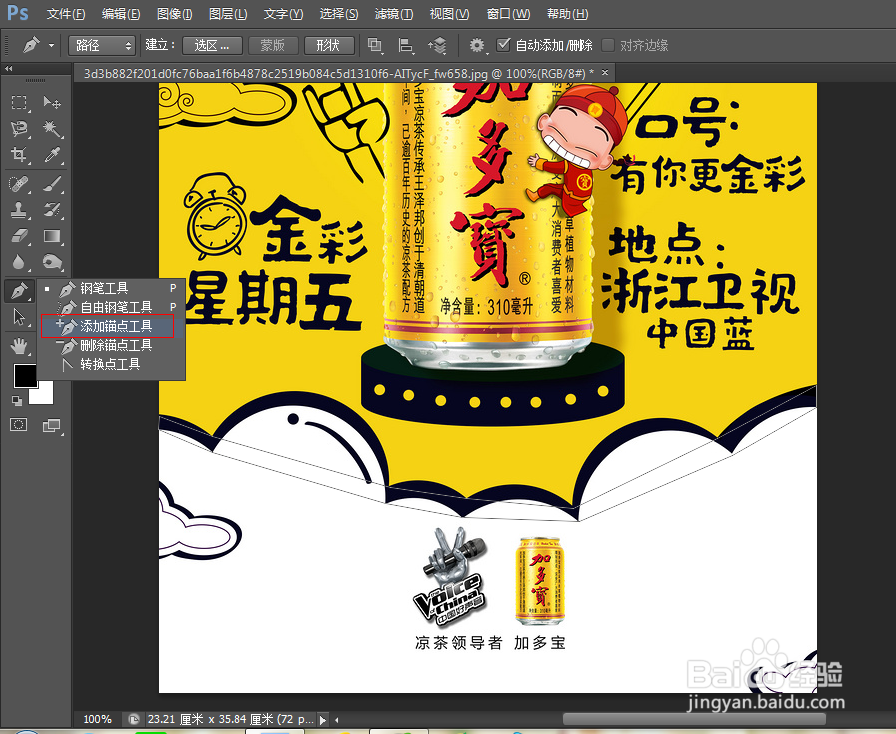Select the Move tool
Screen dimensions: 896x734
pyautogui.click(x=52, y=102)
